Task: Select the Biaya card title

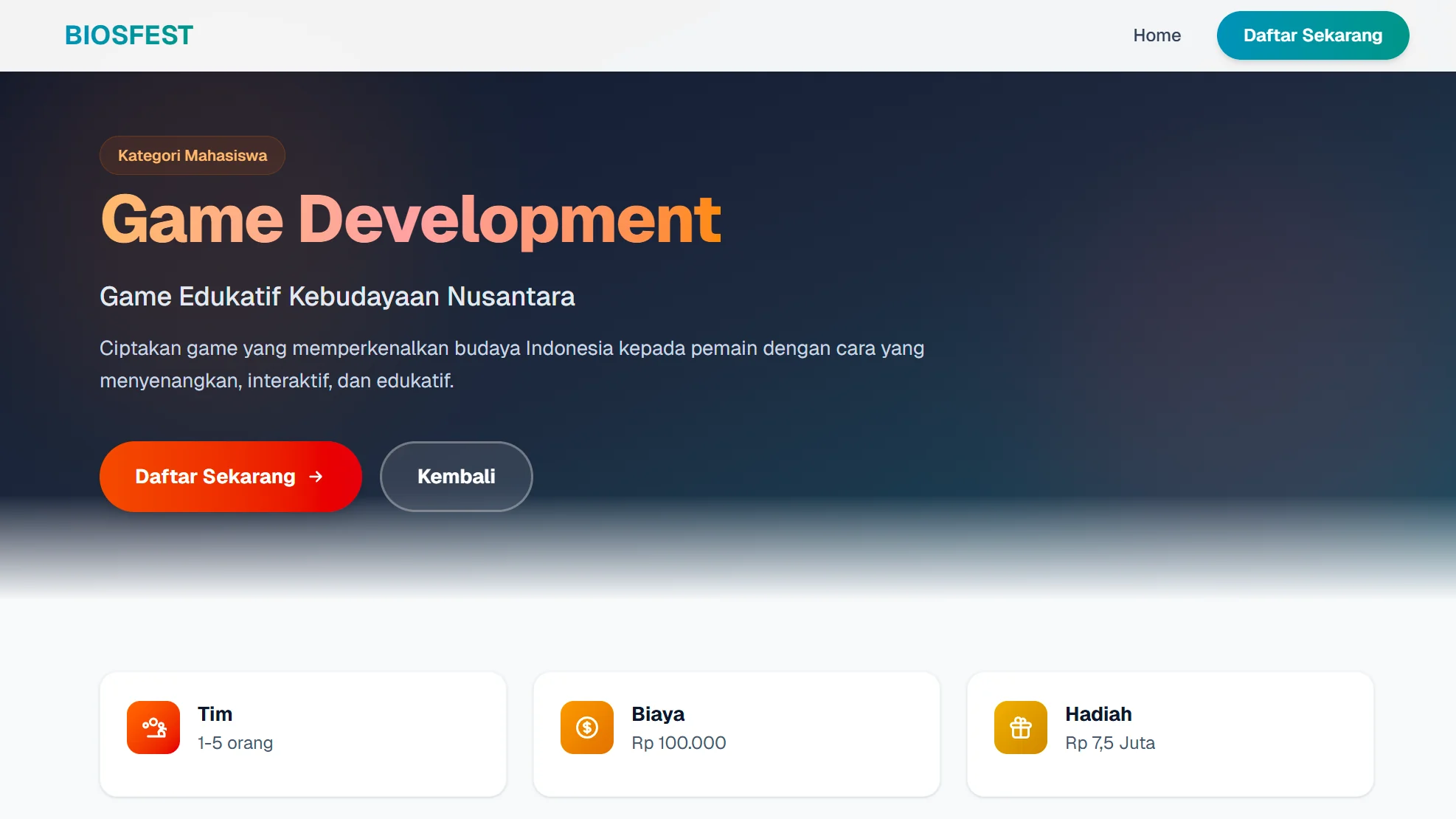Action: tap(658, 714)
